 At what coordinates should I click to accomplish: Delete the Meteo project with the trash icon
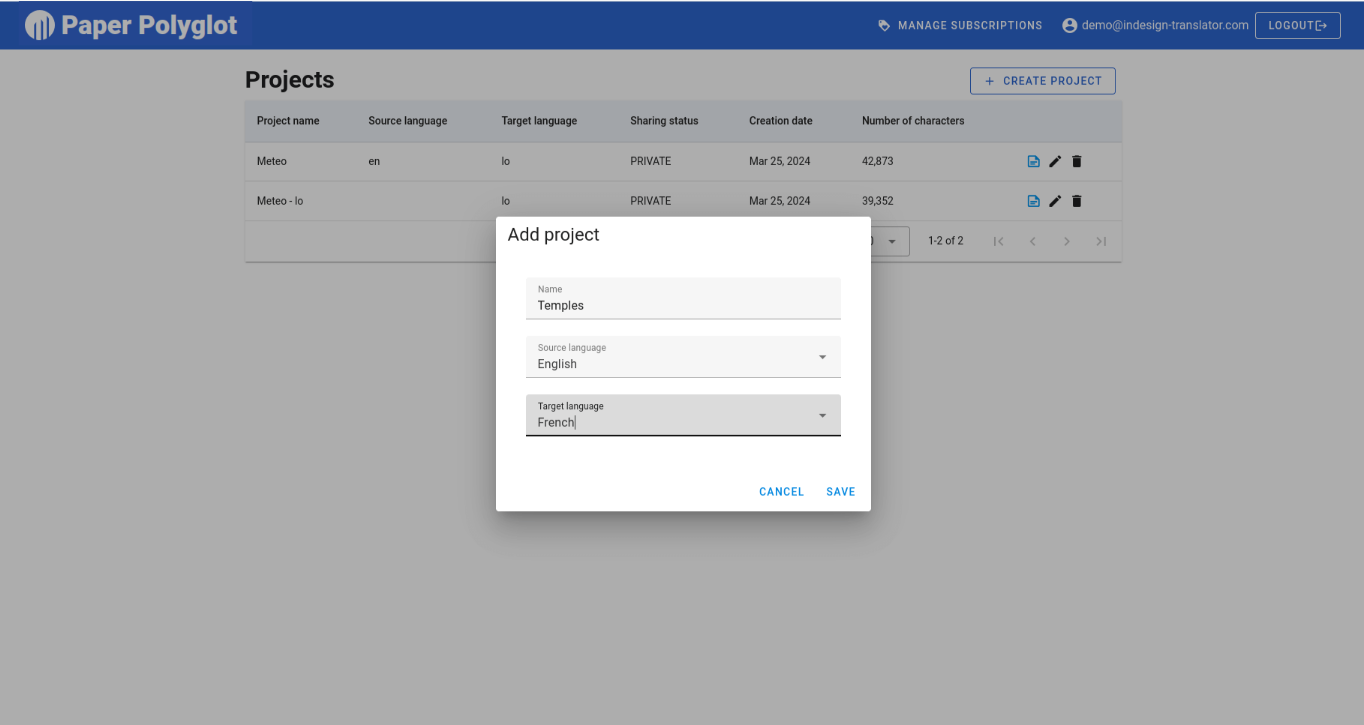(1077, 161)
